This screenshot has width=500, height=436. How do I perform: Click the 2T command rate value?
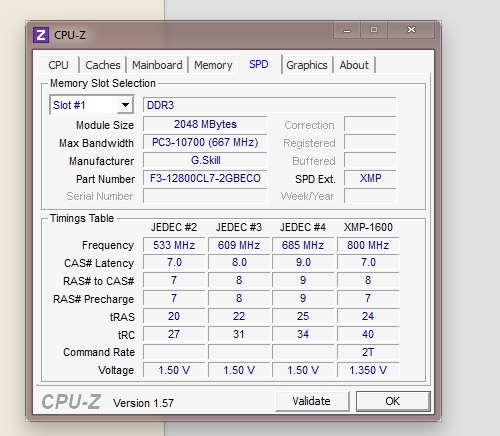368,352
